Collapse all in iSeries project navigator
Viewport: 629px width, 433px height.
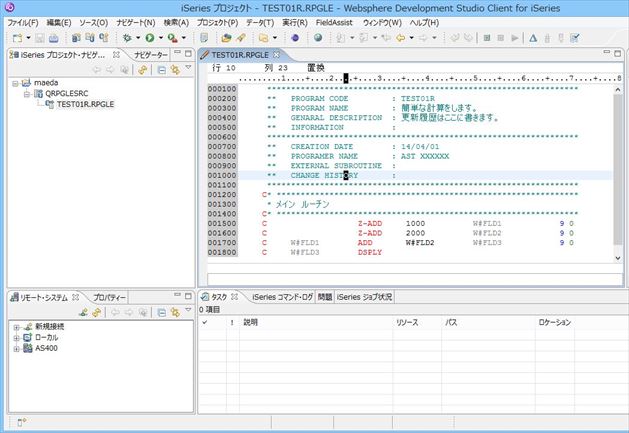click(161, 70)
